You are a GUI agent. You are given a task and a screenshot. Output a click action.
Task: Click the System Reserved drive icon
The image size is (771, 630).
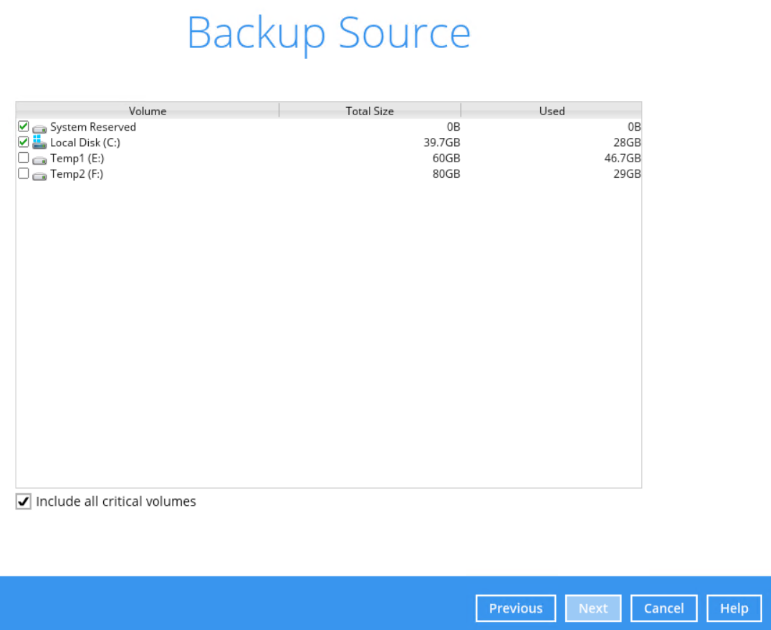[39, 128]
